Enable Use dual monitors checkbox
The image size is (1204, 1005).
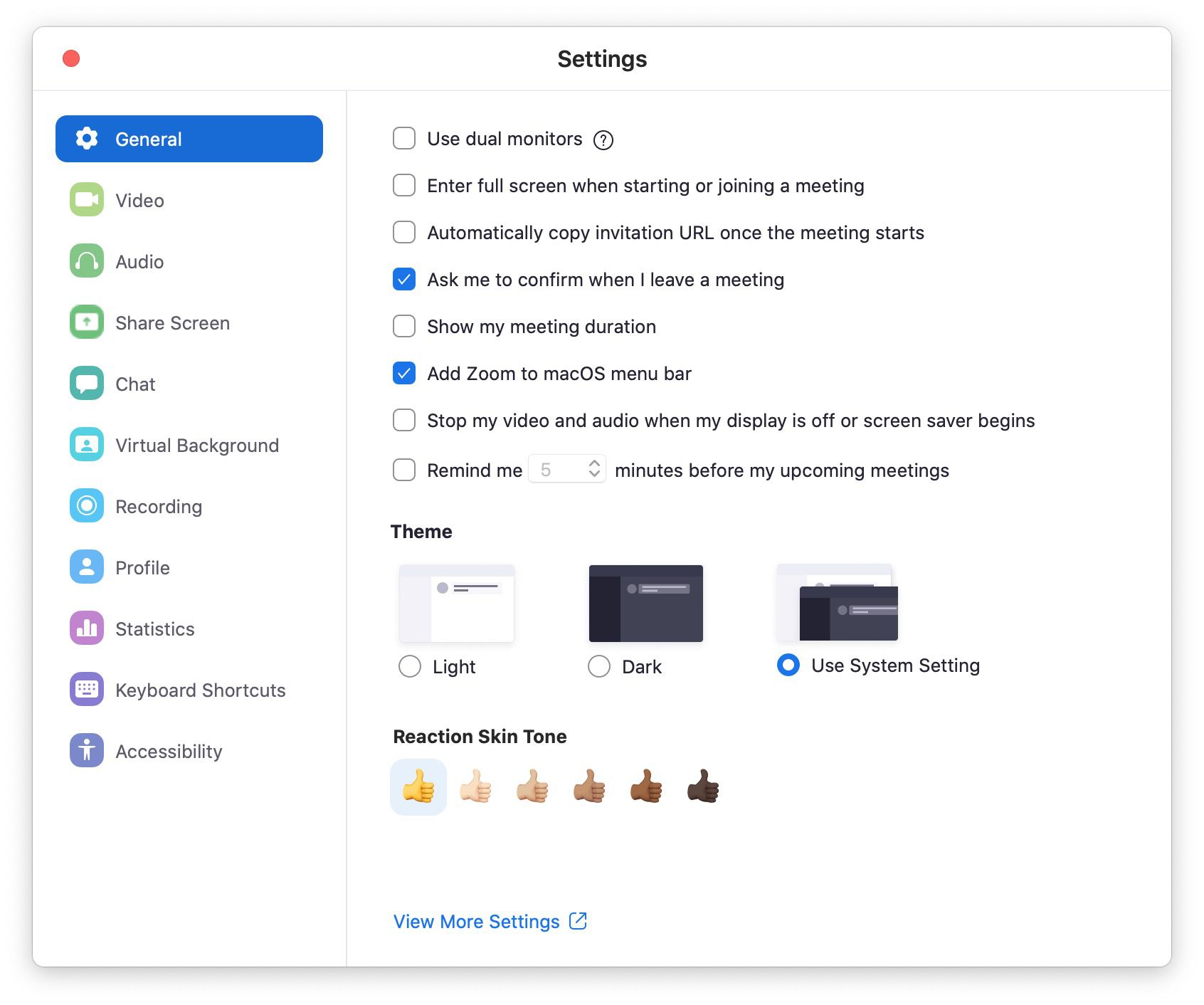404,139
